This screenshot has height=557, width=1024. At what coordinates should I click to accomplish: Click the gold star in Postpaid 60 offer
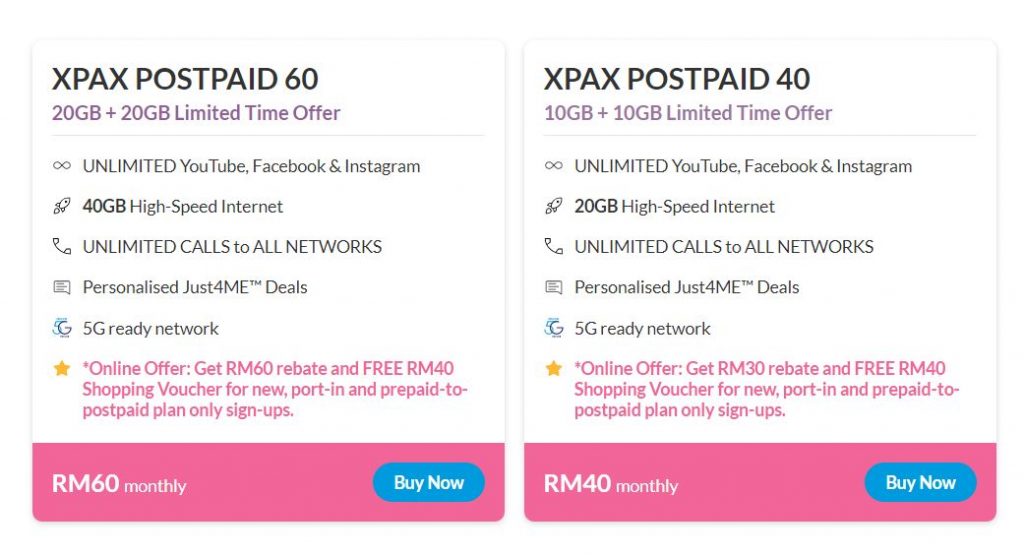point(62,369)
